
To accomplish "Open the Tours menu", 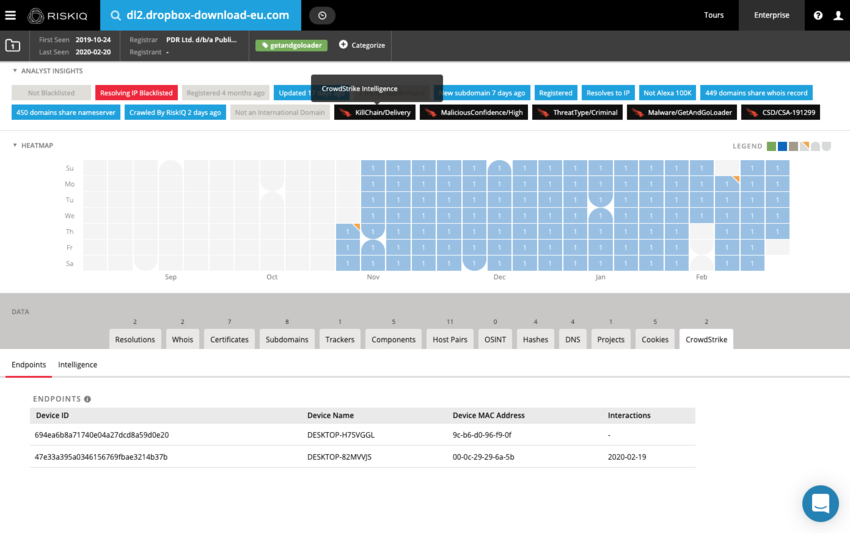I will click(713, 15).
